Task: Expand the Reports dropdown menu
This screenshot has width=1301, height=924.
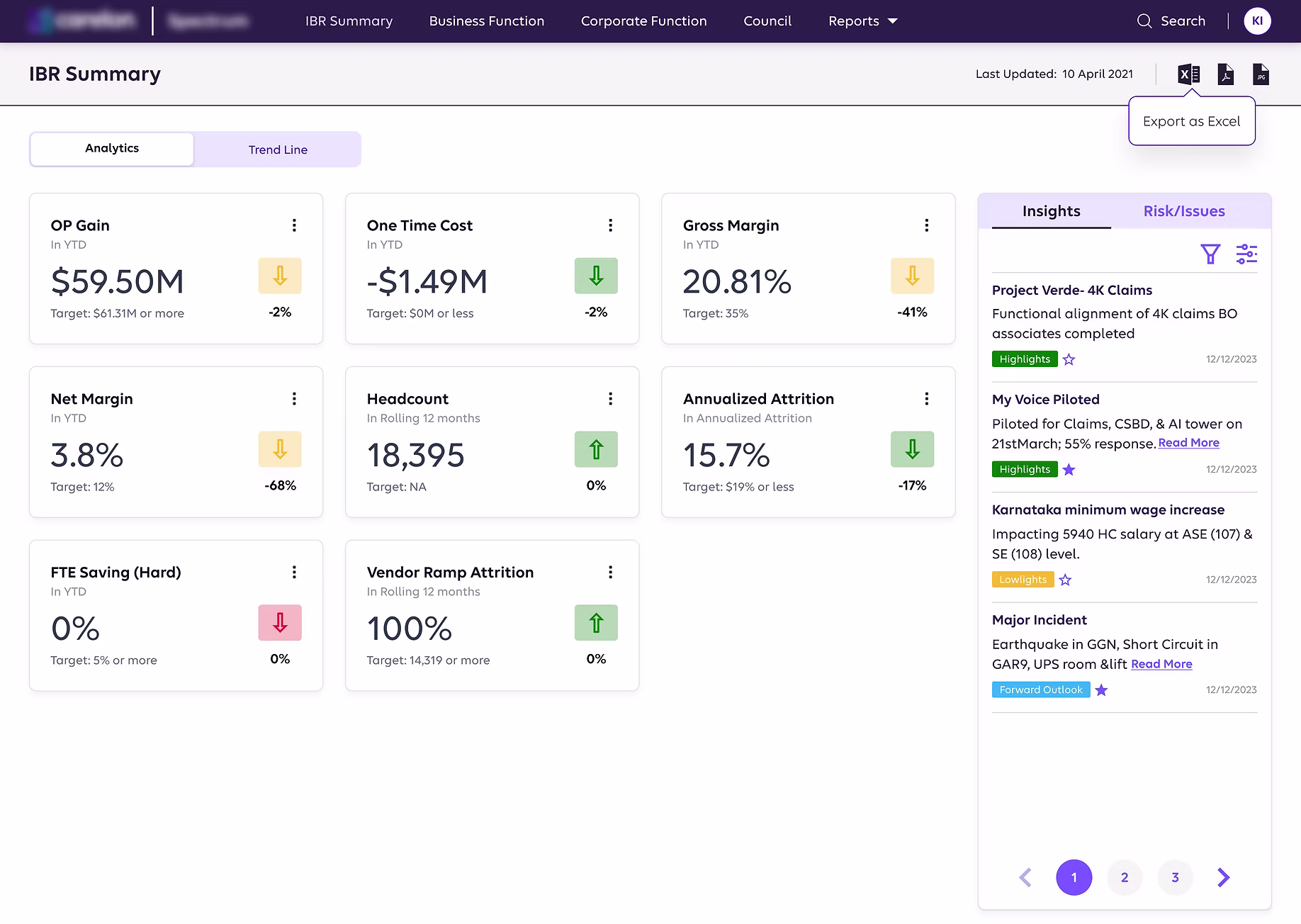Action: pyautogui.click(x=862, y=21)
